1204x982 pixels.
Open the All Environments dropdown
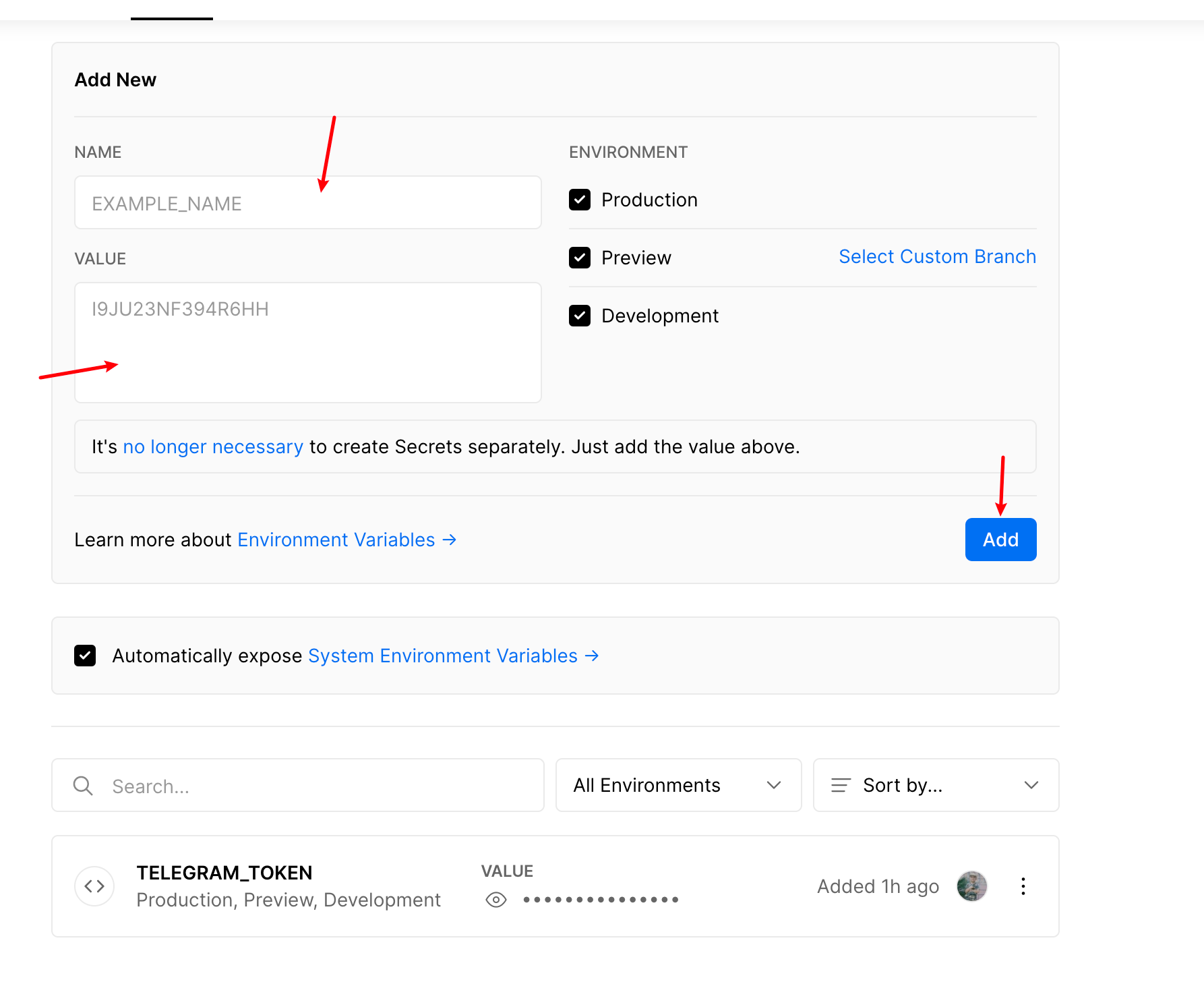[678, 785]
